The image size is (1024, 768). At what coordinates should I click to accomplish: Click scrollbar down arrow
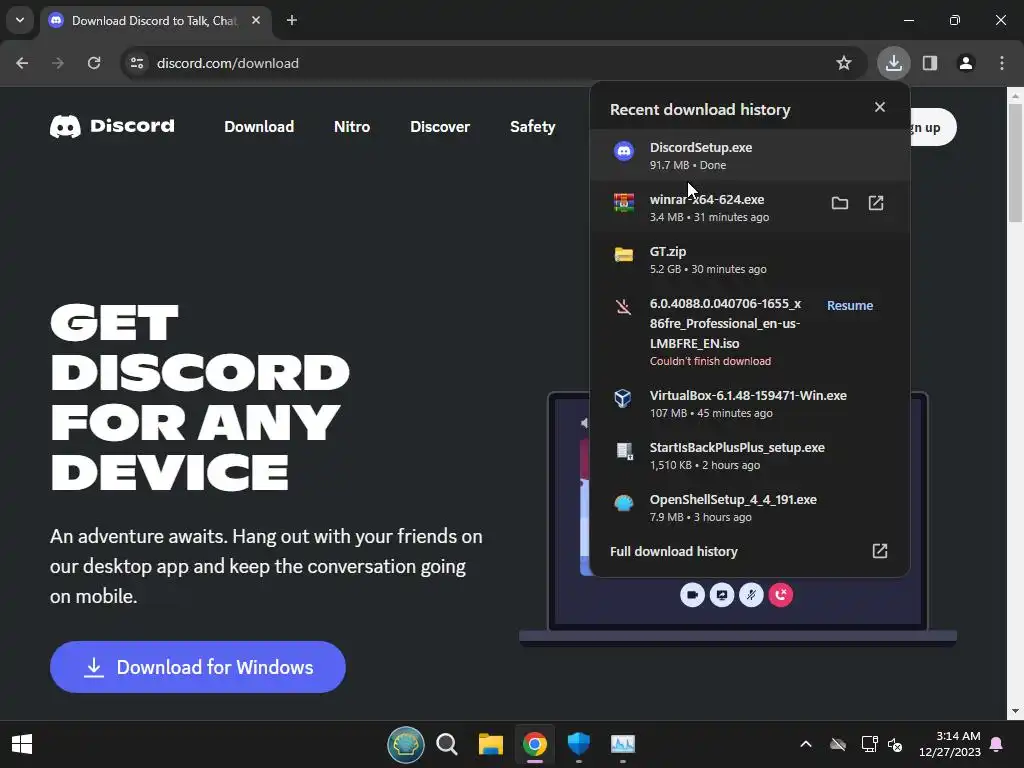[1015, 711]
